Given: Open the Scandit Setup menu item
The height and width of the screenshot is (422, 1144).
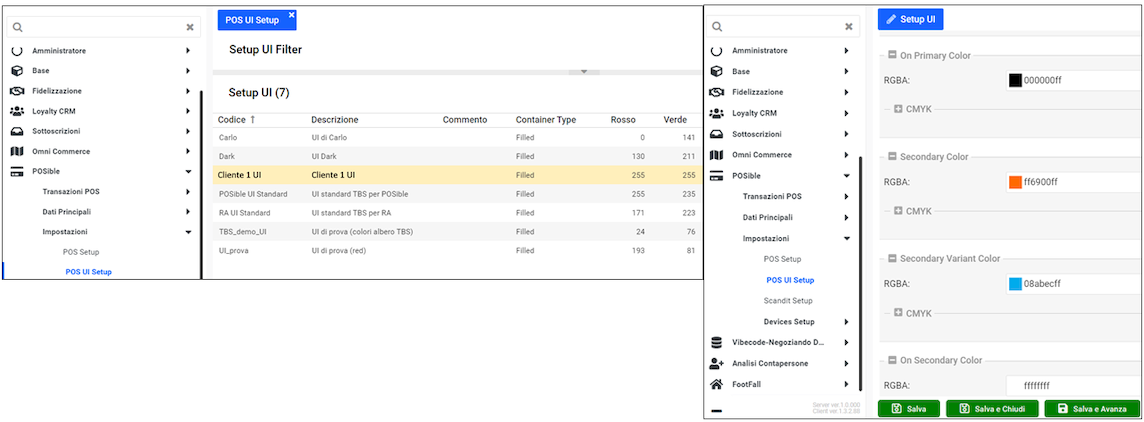Looking at the screenshot, I should pos(788,301).
